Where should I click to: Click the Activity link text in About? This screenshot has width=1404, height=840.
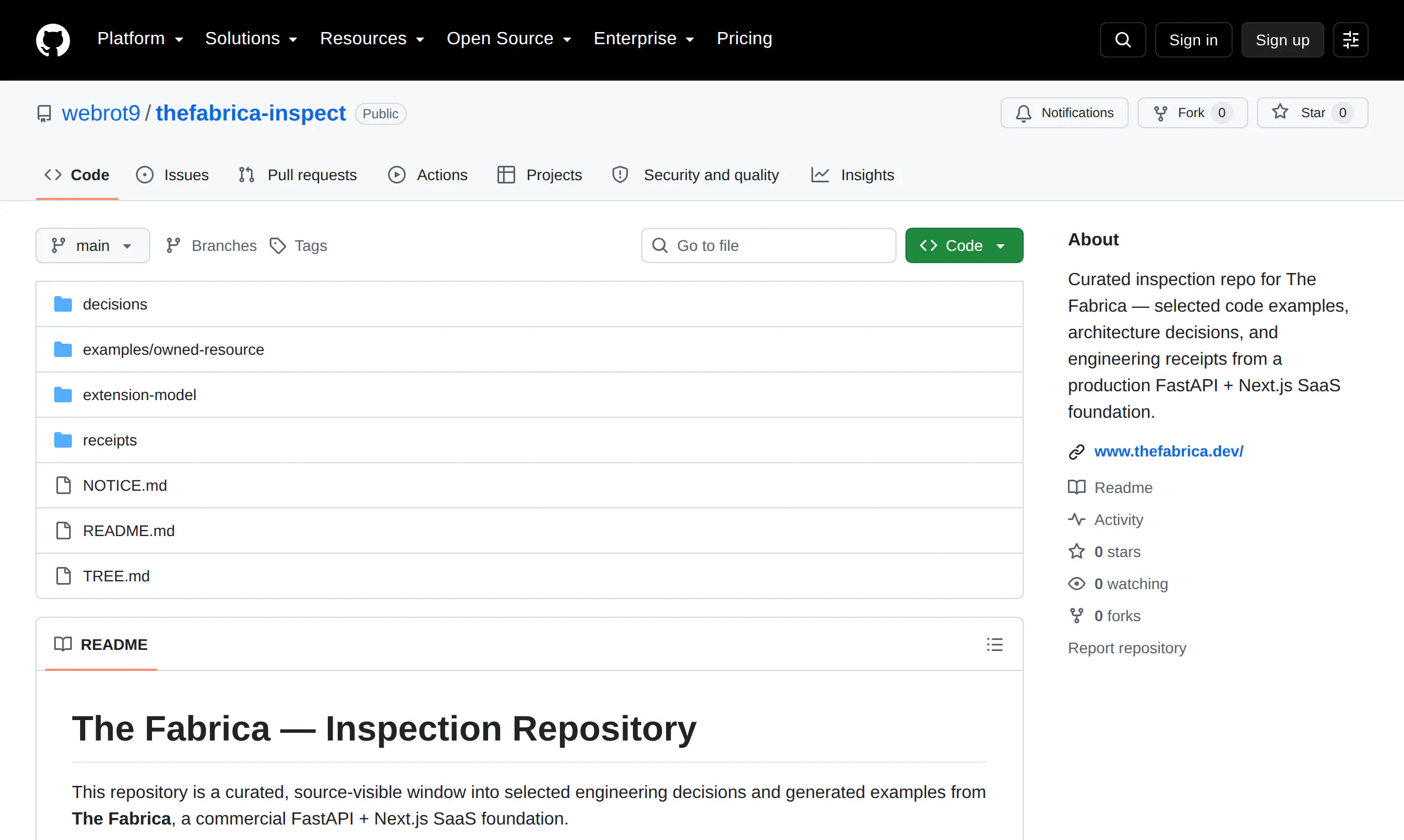[1119, 519]
